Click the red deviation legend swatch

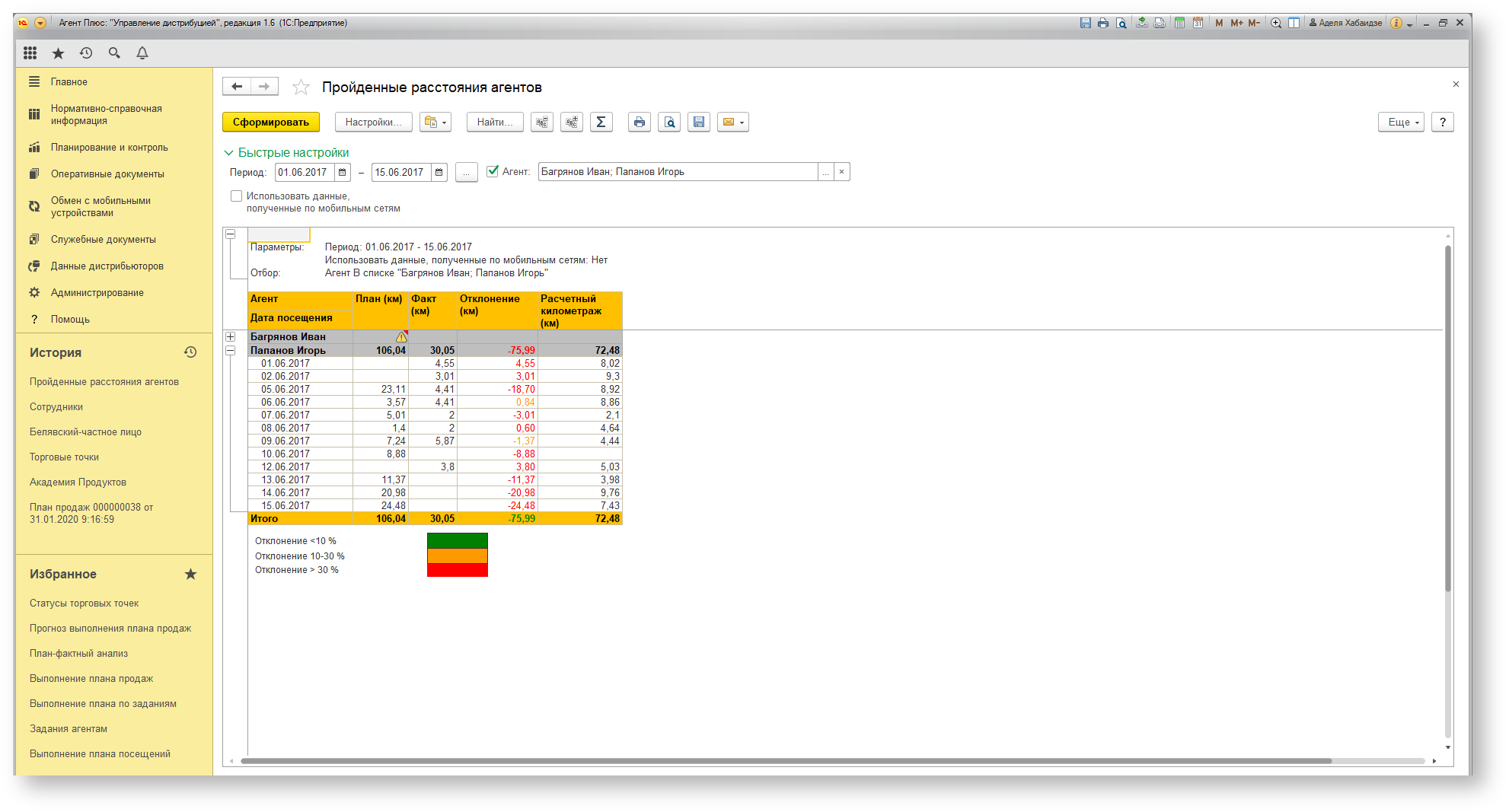pos(457,570)
